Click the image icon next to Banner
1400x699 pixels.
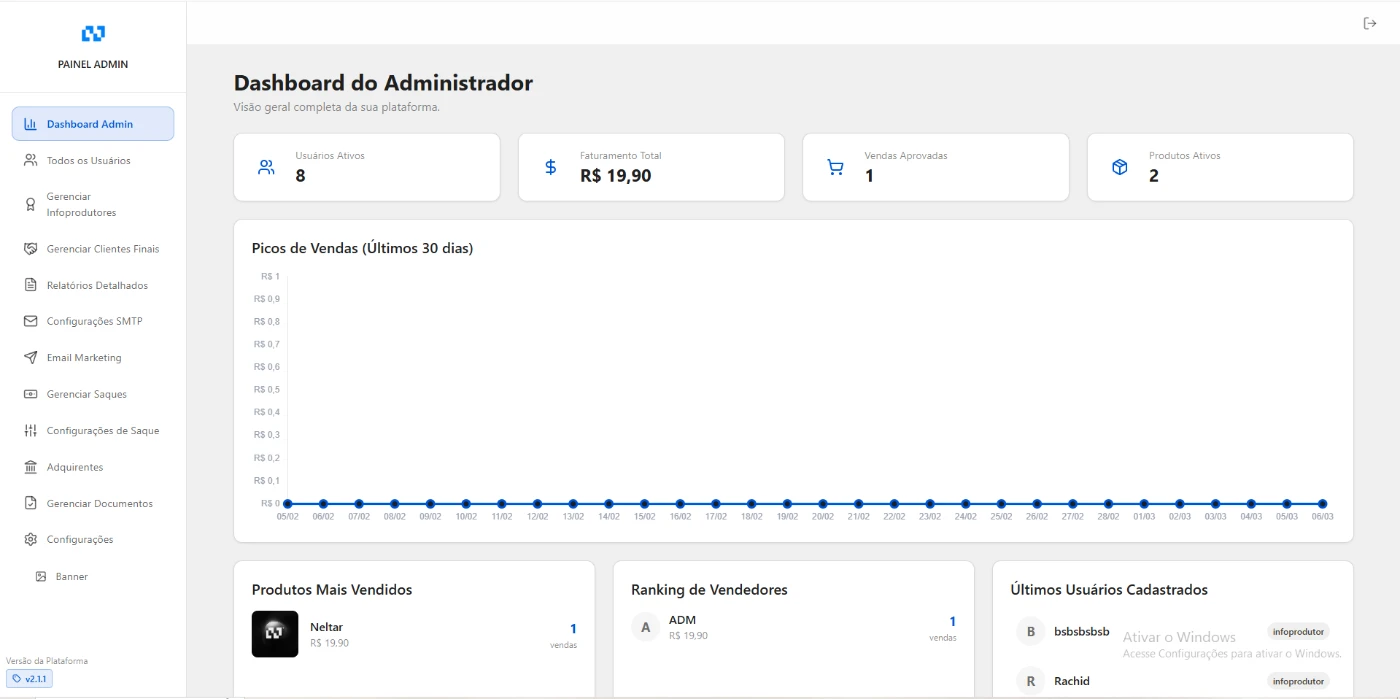[x=41, y=577]
